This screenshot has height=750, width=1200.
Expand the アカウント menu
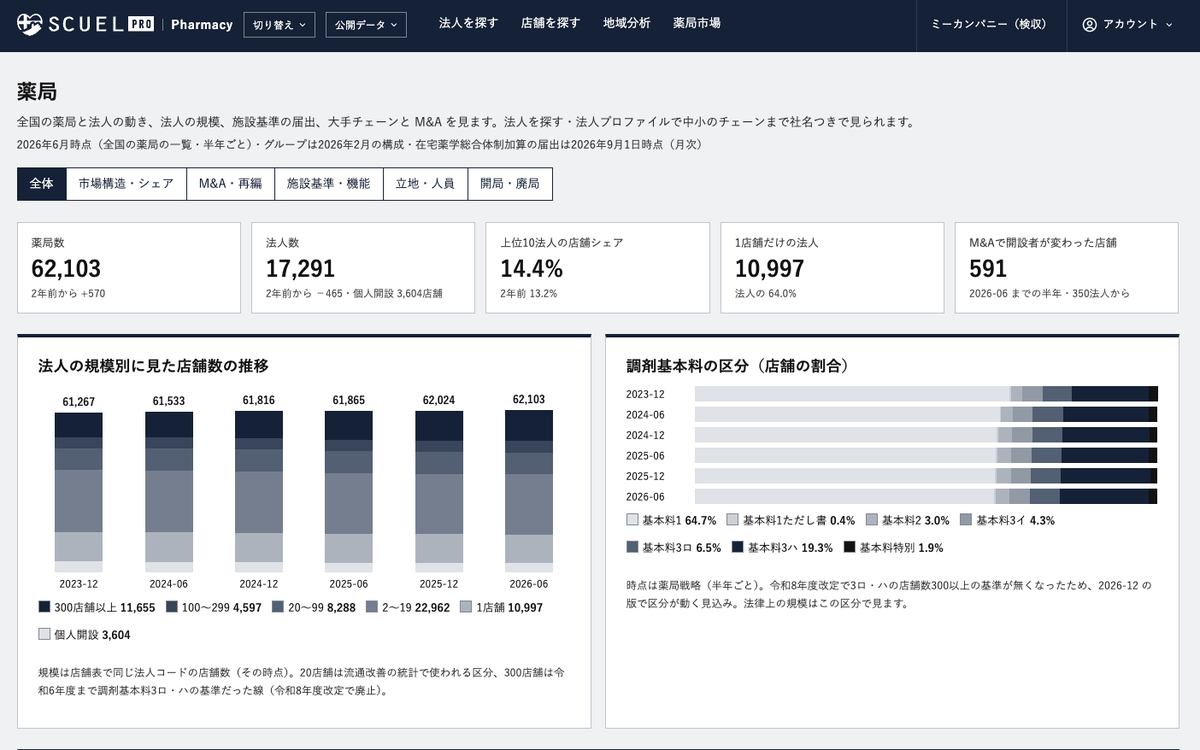tap(1127, 24)
